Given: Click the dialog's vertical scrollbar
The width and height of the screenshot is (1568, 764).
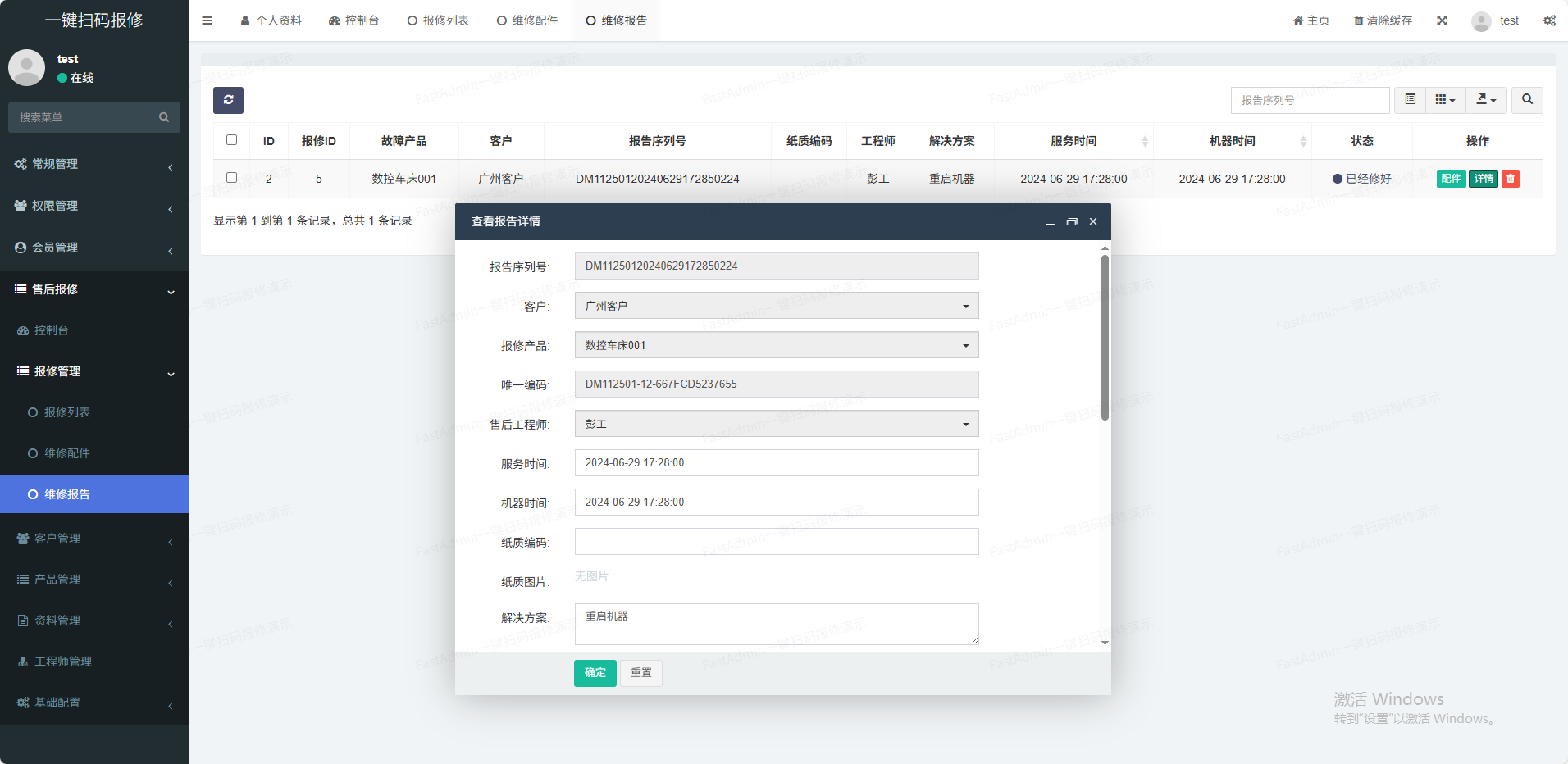Looking at the screenshot, I should (1105, 337).
